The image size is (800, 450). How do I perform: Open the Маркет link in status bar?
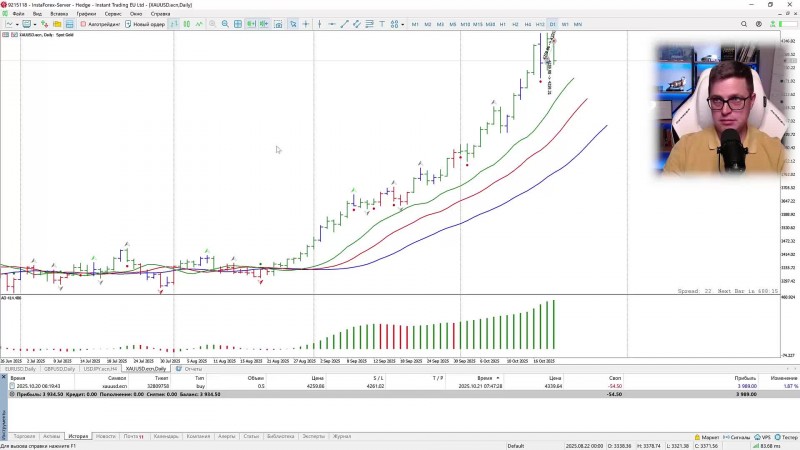click(707, 437)
